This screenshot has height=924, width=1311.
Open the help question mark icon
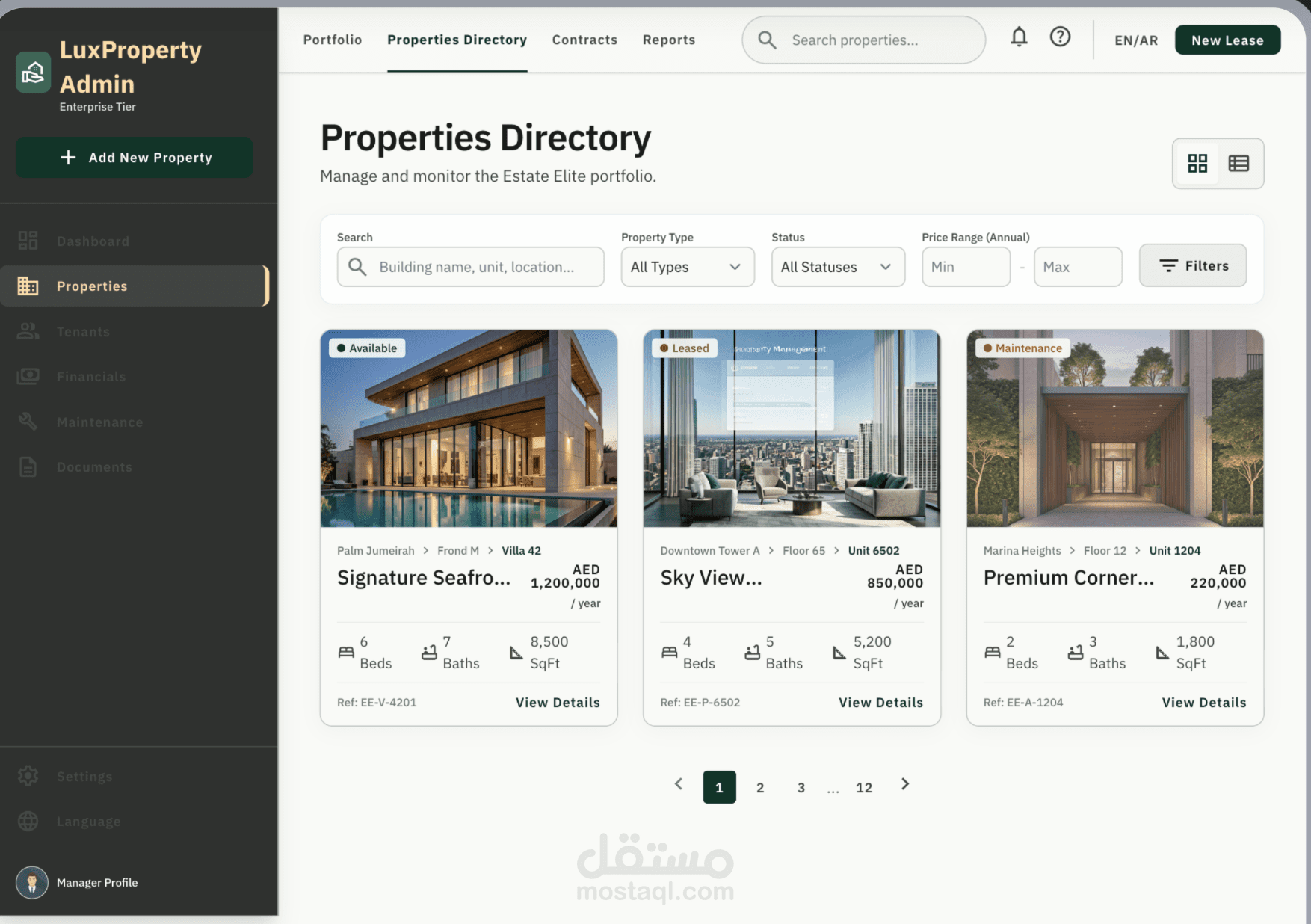(x=1060, y=37)
